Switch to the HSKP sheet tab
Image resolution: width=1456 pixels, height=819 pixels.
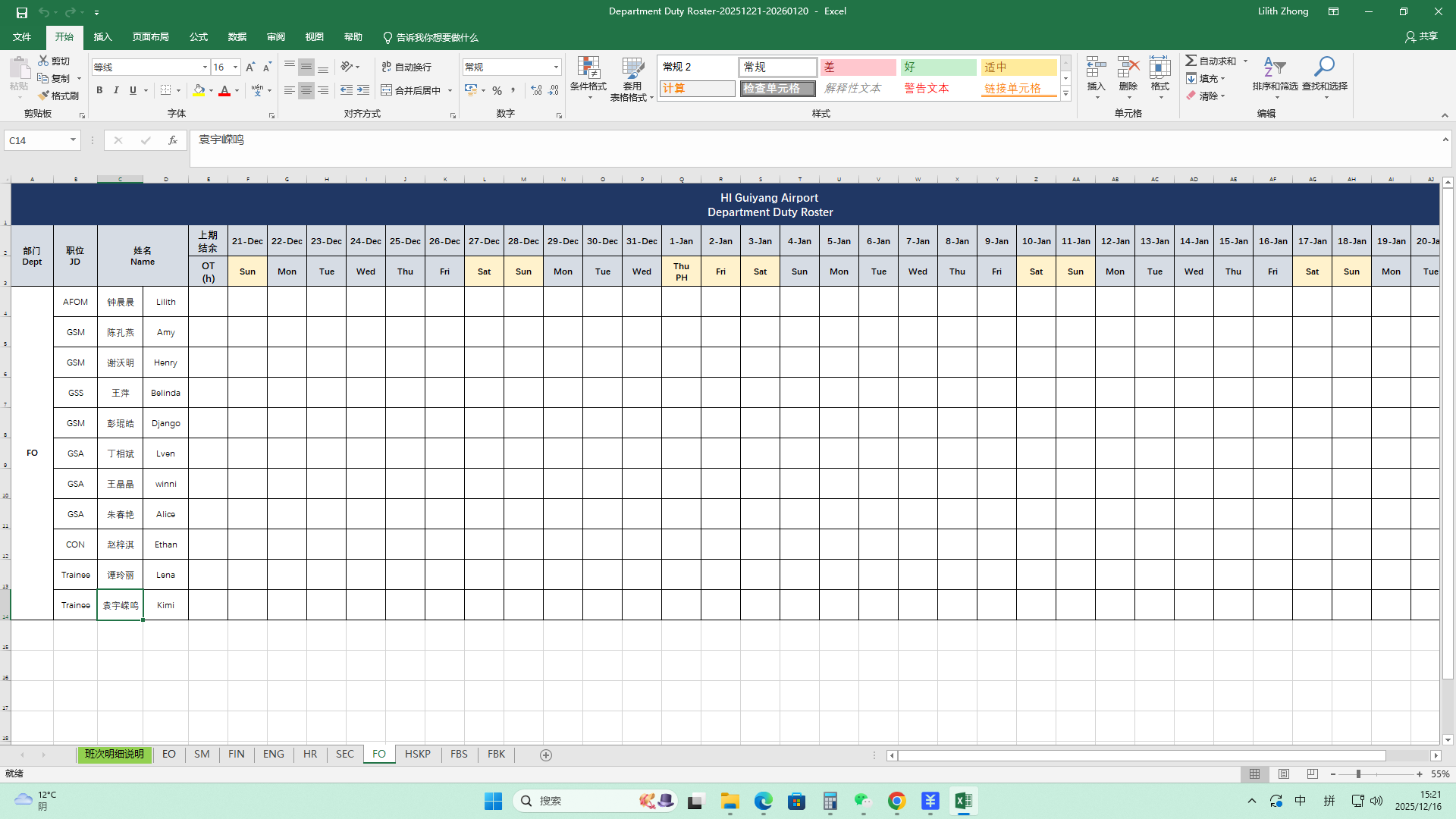[x=417, y=754]
